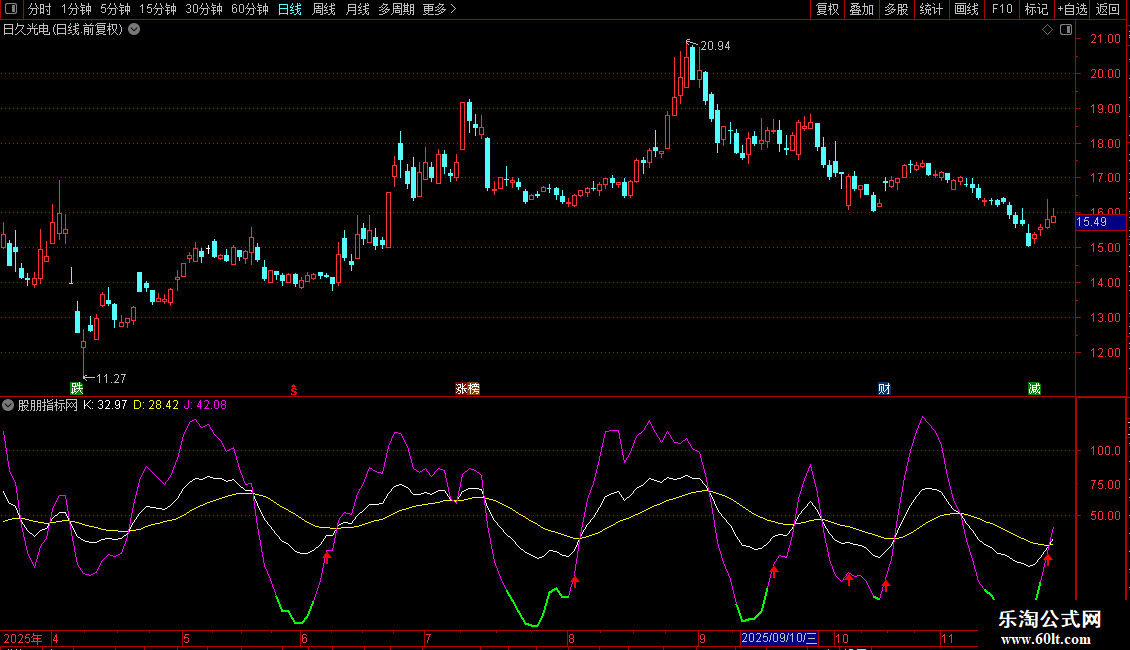The height and width of the screenshot is (650, 1130).
Task: Click the diamond marker icon near price axis
Action: tap(1047, 30)
